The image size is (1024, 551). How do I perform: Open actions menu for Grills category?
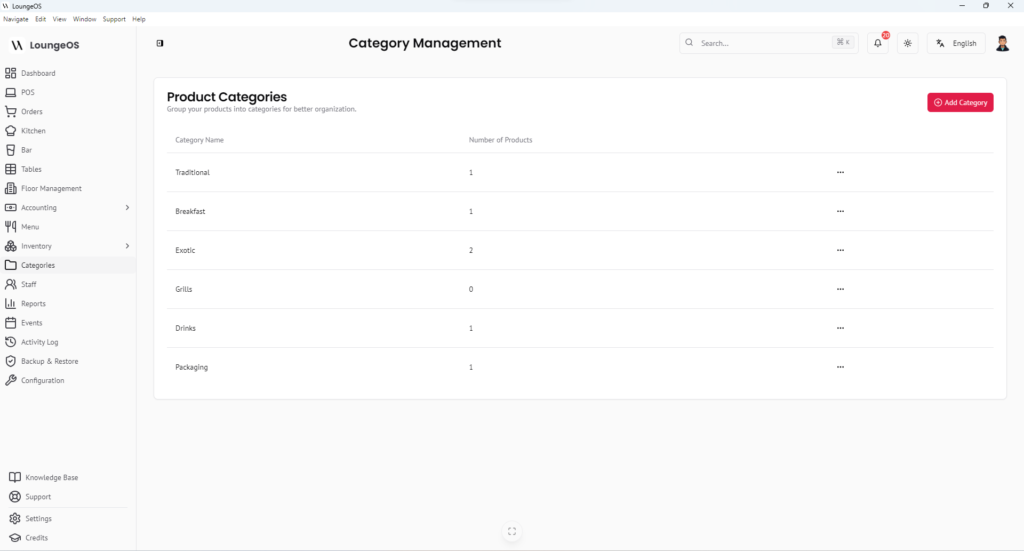[x=840, y=289]
